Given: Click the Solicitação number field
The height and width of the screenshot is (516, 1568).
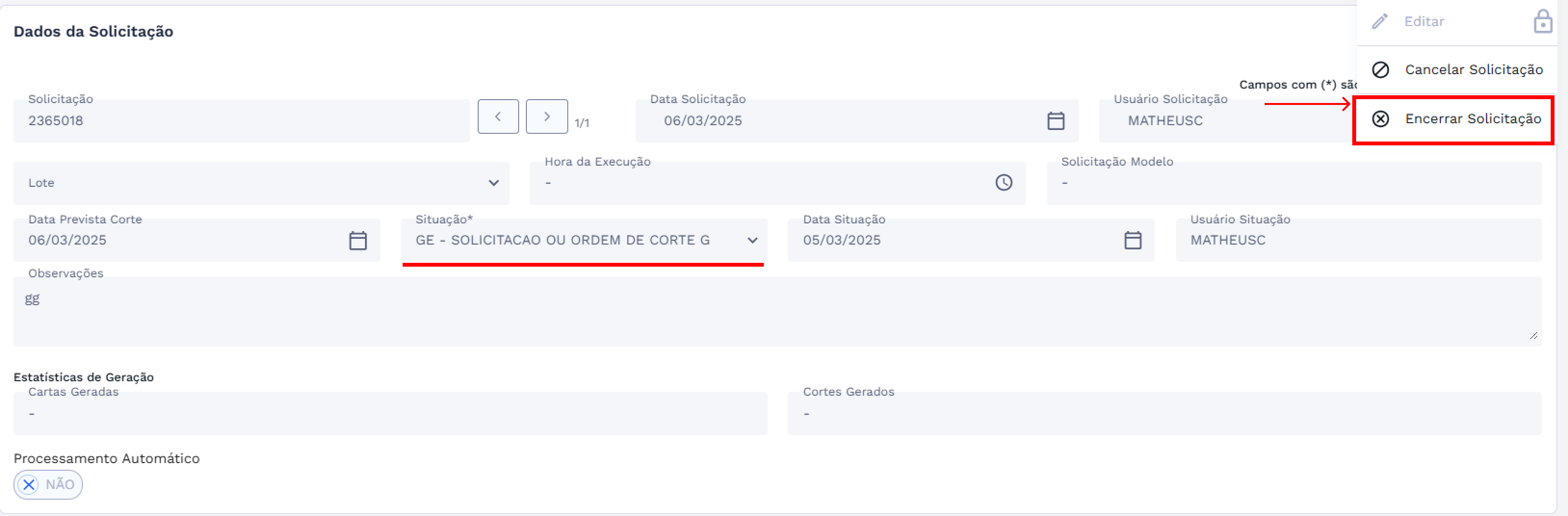Looking at the screenshot, I should point(241,120).
